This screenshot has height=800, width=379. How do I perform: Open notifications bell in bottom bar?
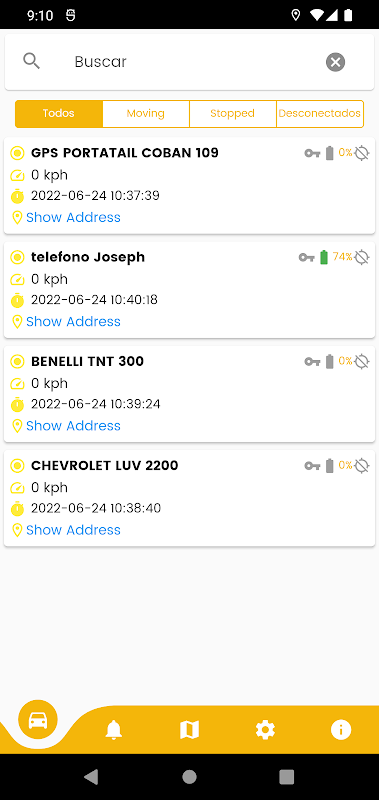(x=114, y=730)
